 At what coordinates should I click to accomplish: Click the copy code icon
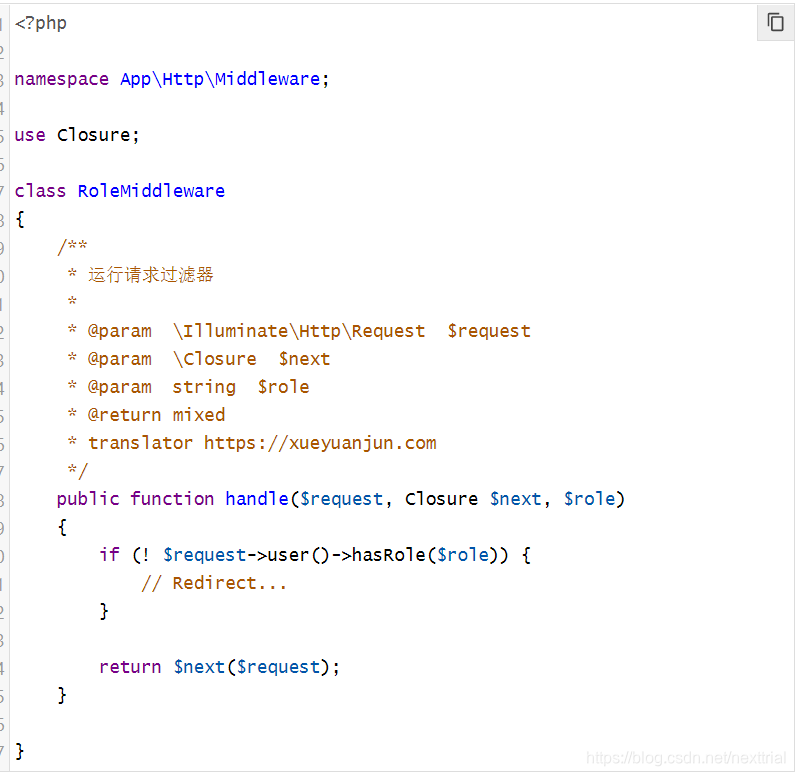[x=775, y=23]
